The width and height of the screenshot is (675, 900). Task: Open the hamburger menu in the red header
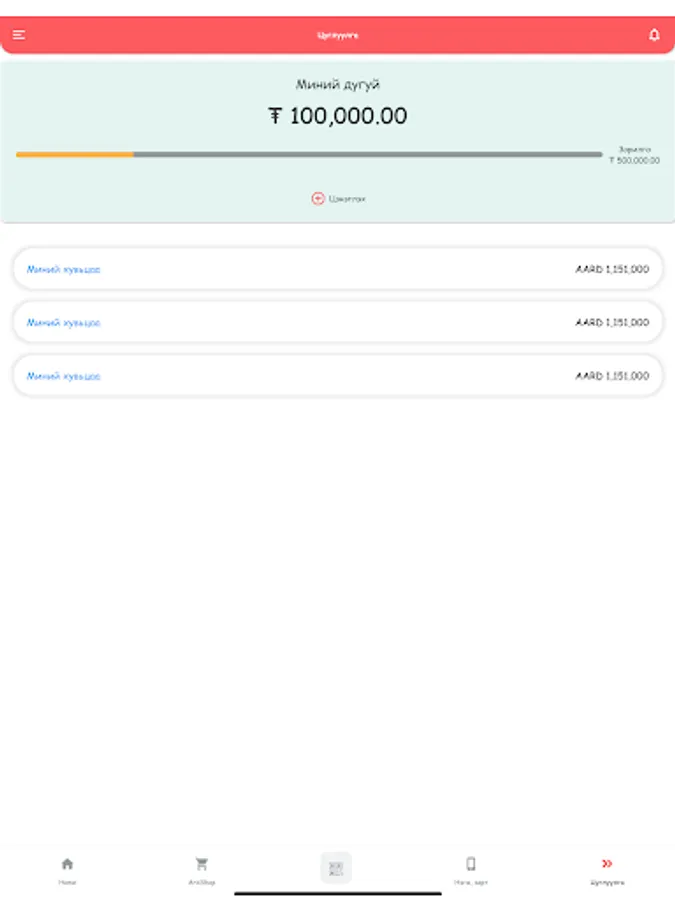pyautogui.click(x=19, y=35)
